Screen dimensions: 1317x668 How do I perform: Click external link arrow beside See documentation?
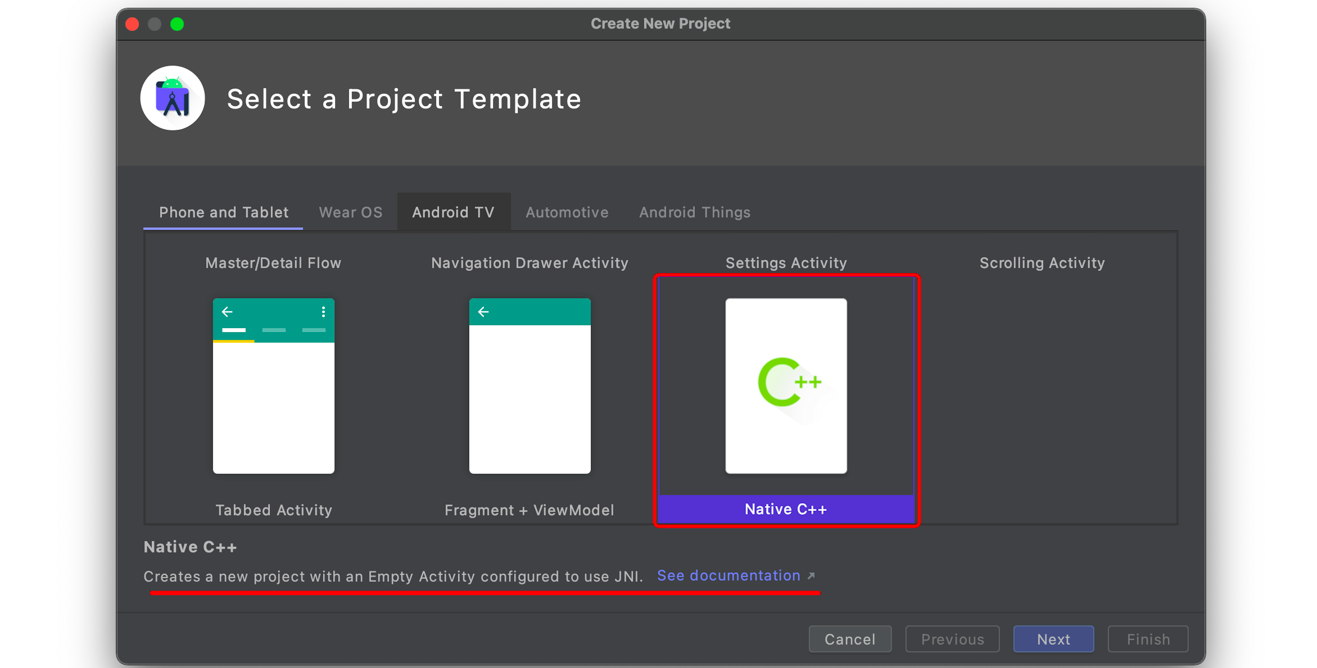point(811,576)
